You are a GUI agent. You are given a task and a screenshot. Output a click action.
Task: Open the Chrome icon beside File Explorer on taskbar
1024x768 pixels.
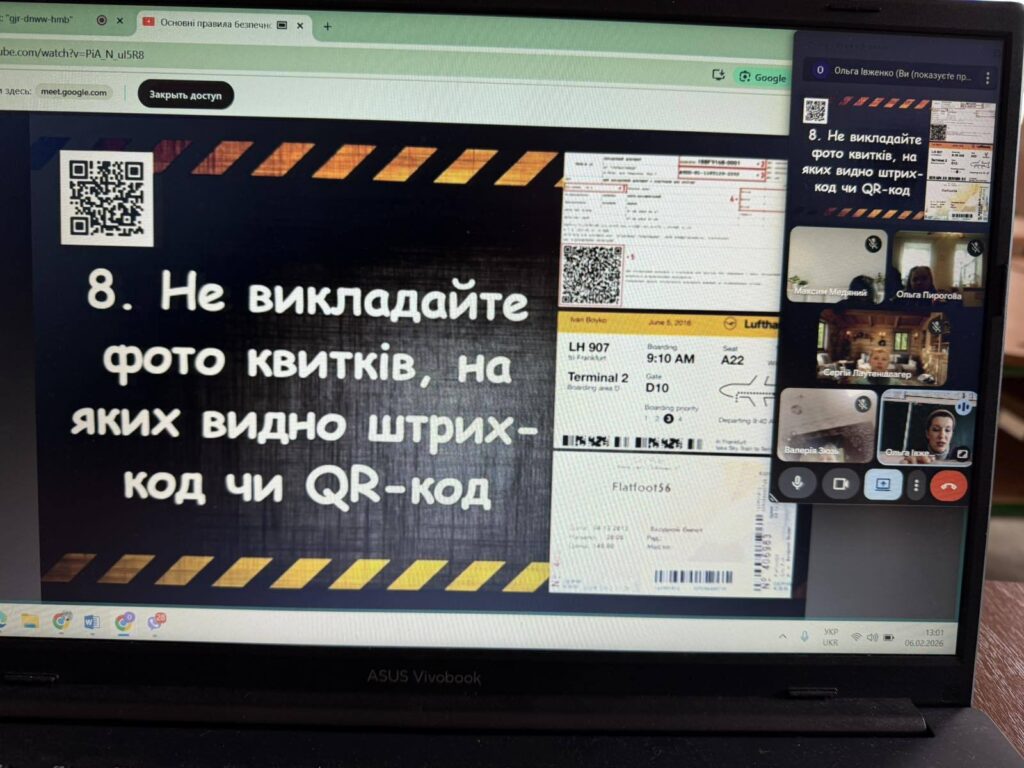pyautogui.click(x=61, y=620)
